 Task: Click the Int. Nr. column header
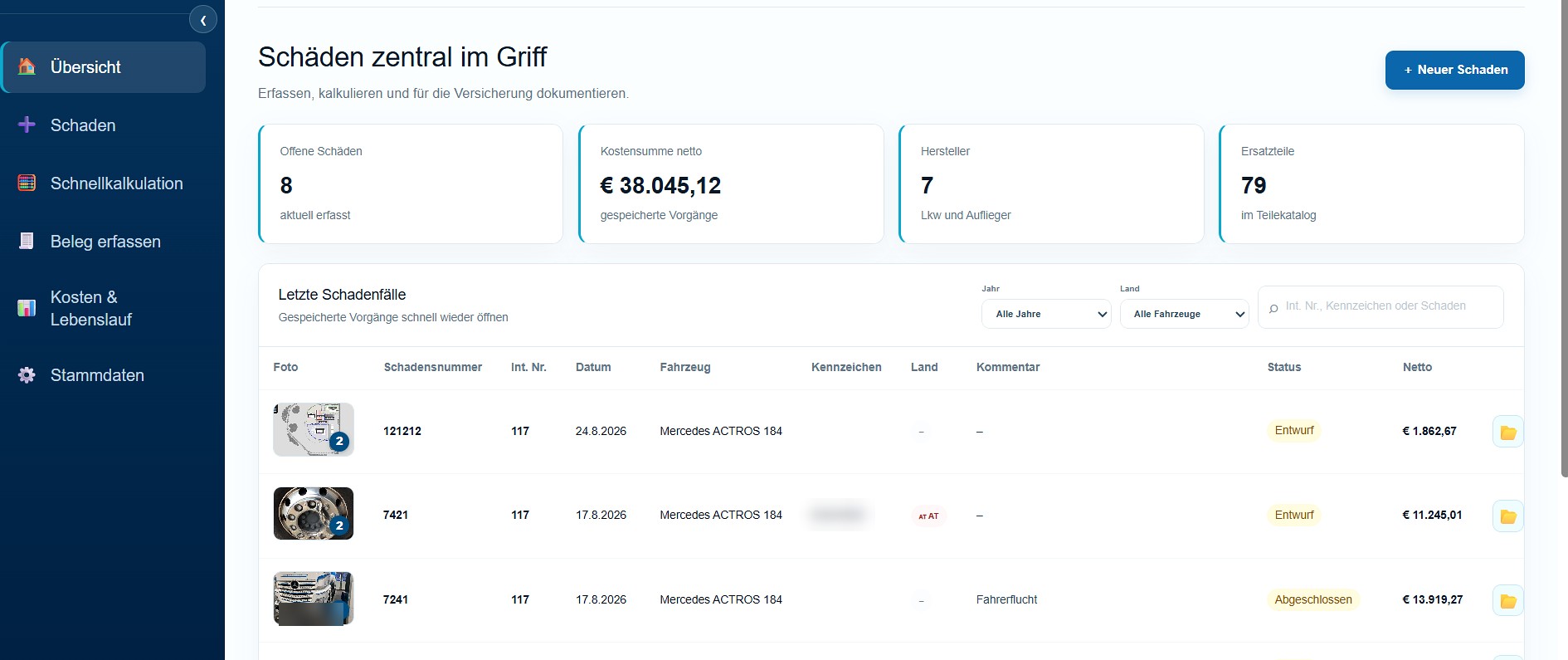click(x=528, y=367)
